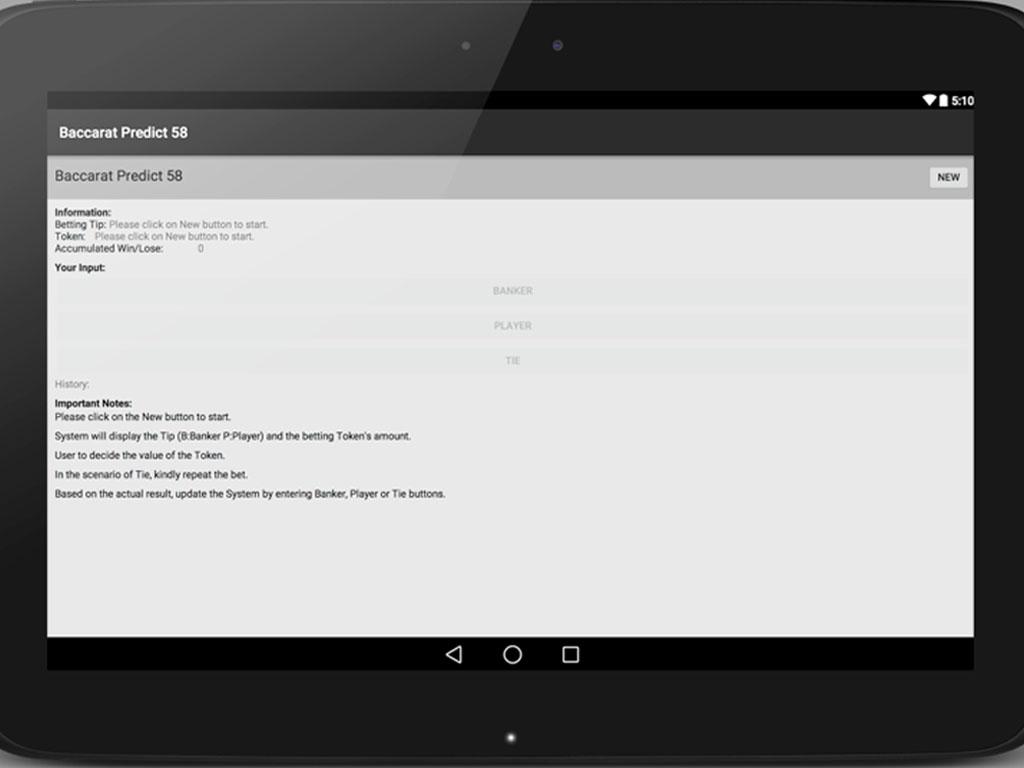The width and height of the screenshot is (1024, 768).
Task: Click the grey Baccarat Predict 58 subheader
Action: (x=119, y=176)
